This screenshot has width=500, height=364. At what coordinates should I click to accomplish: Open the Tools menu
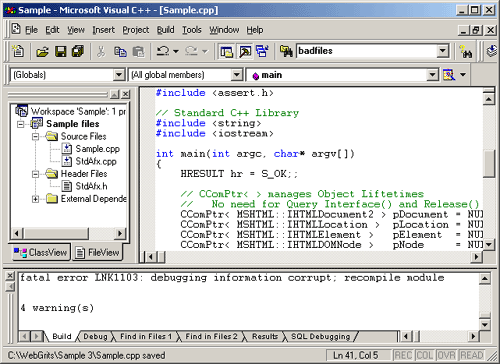pyautogui.click(x=192, y=30)
